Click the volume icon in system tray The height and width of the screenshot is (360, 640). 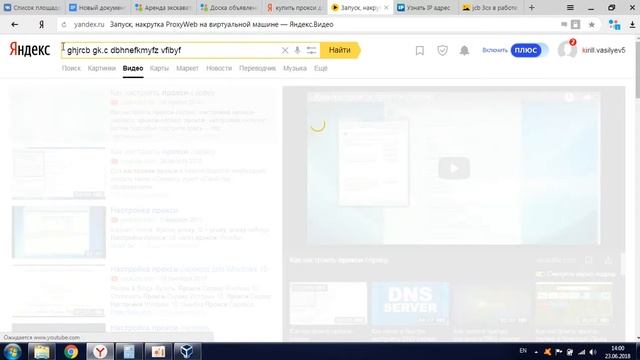coord(593,352)
